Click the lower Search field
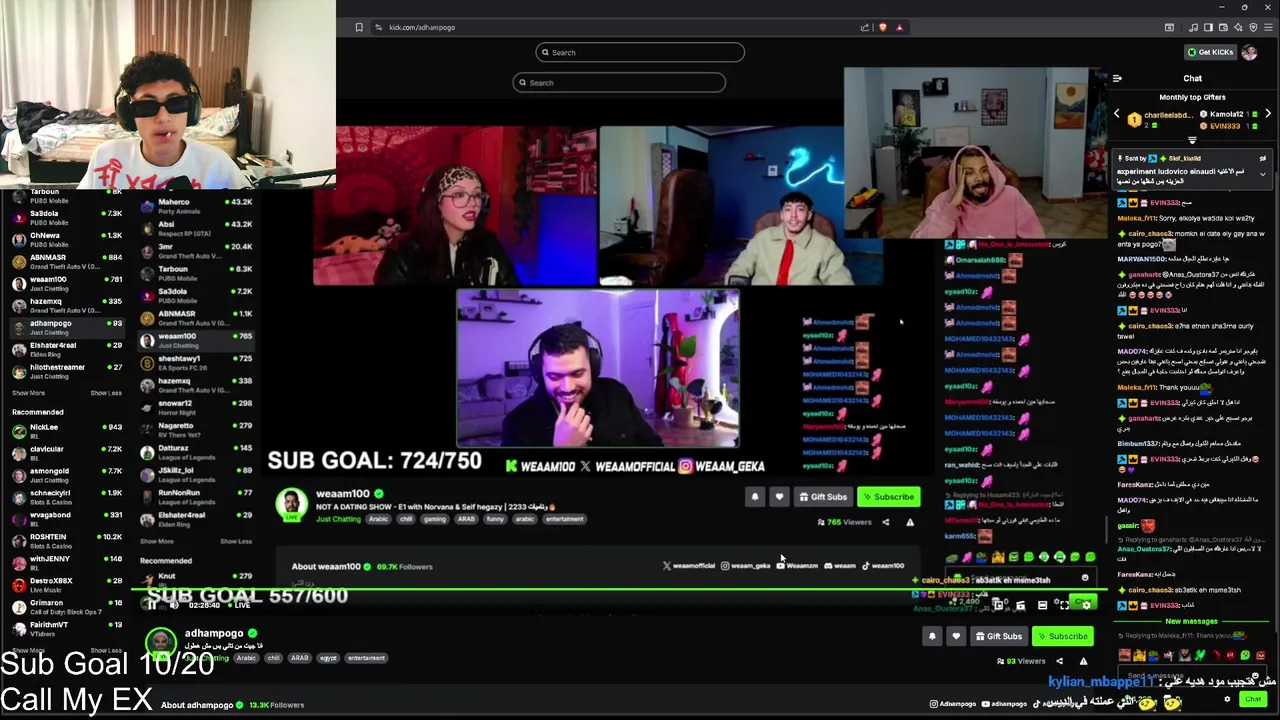 point(620,82)
